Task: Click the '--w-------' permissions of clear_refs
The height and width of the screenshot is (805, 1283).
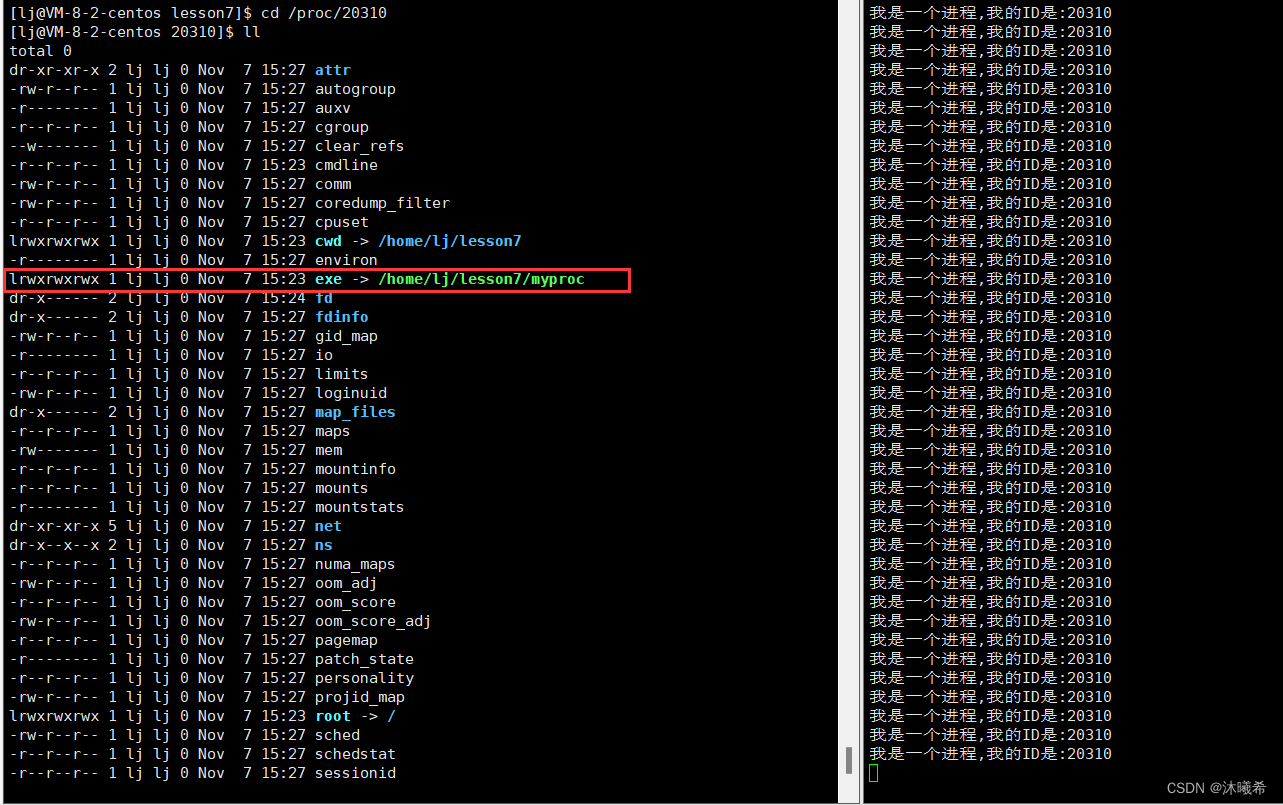Action: coord(54,146)
